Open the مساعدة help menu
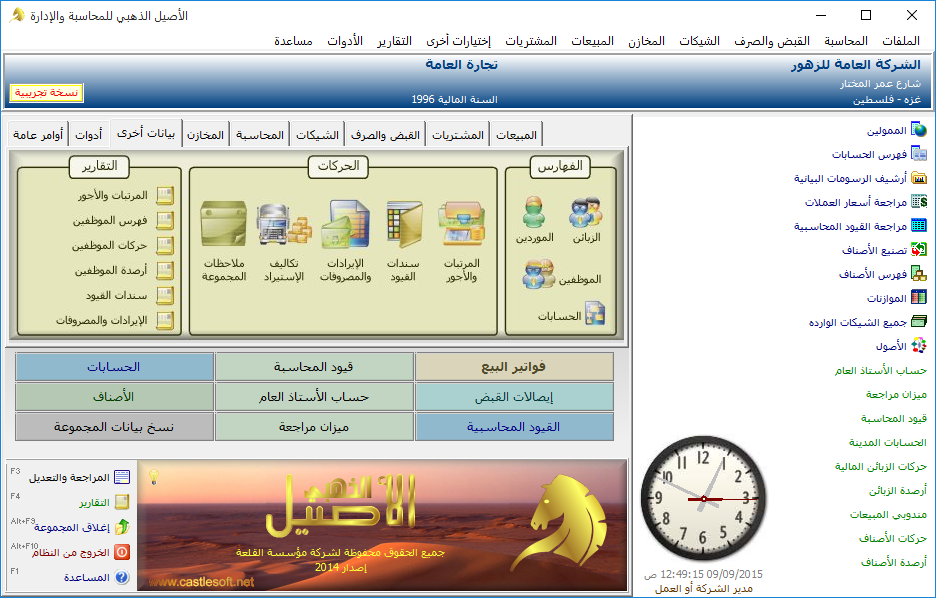This screenshot has width=936, height=598. pyautogui.click(x=293, y=41)
